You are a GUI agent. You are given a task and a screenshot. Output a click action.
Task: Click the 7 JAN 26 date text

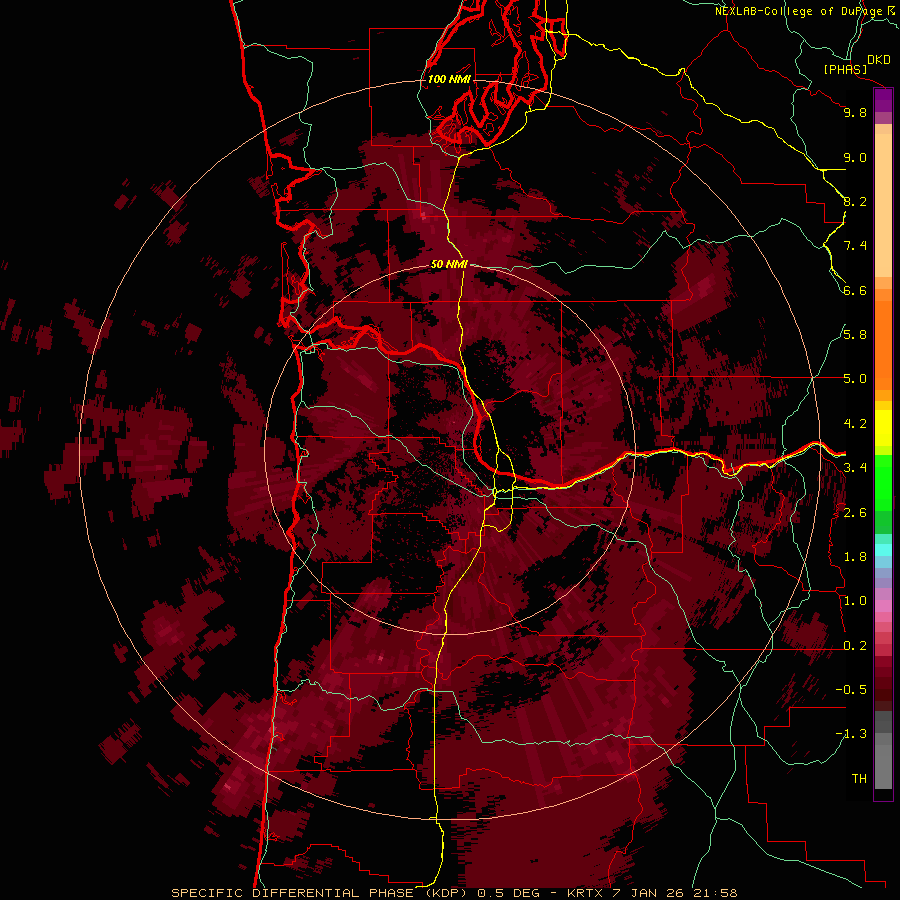pyautogui.click(x=650, y=893)
